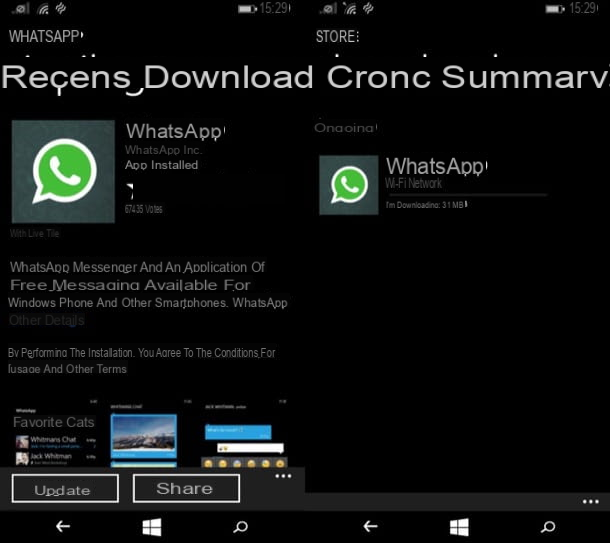
Task: Tap Windows Start button on left phone
Action: click(x=152, y=527)
